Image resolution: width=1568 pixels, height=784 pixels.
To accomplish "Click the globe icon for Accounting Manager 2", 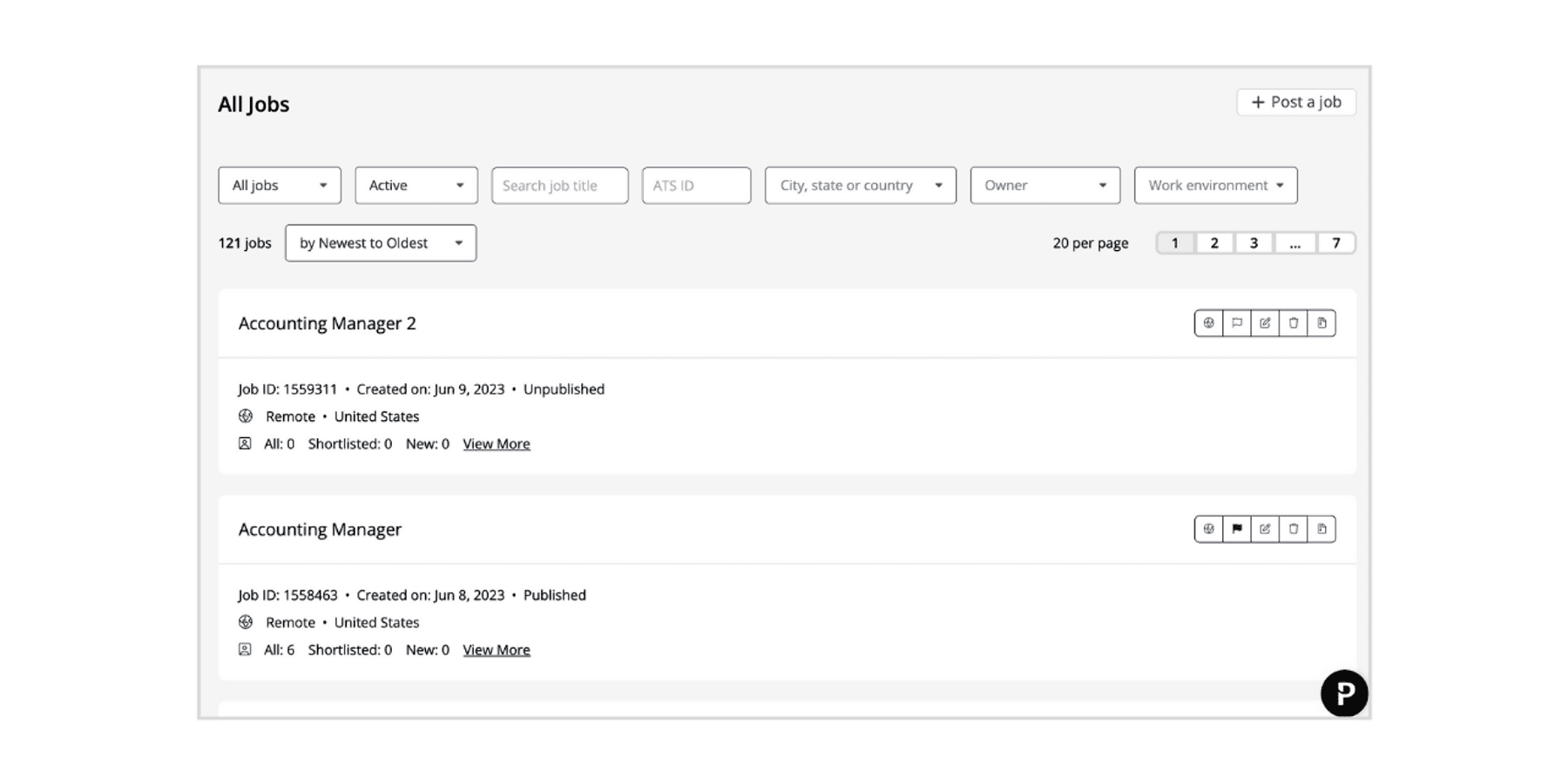I will pyautogui.click(x=1208, y=323).
